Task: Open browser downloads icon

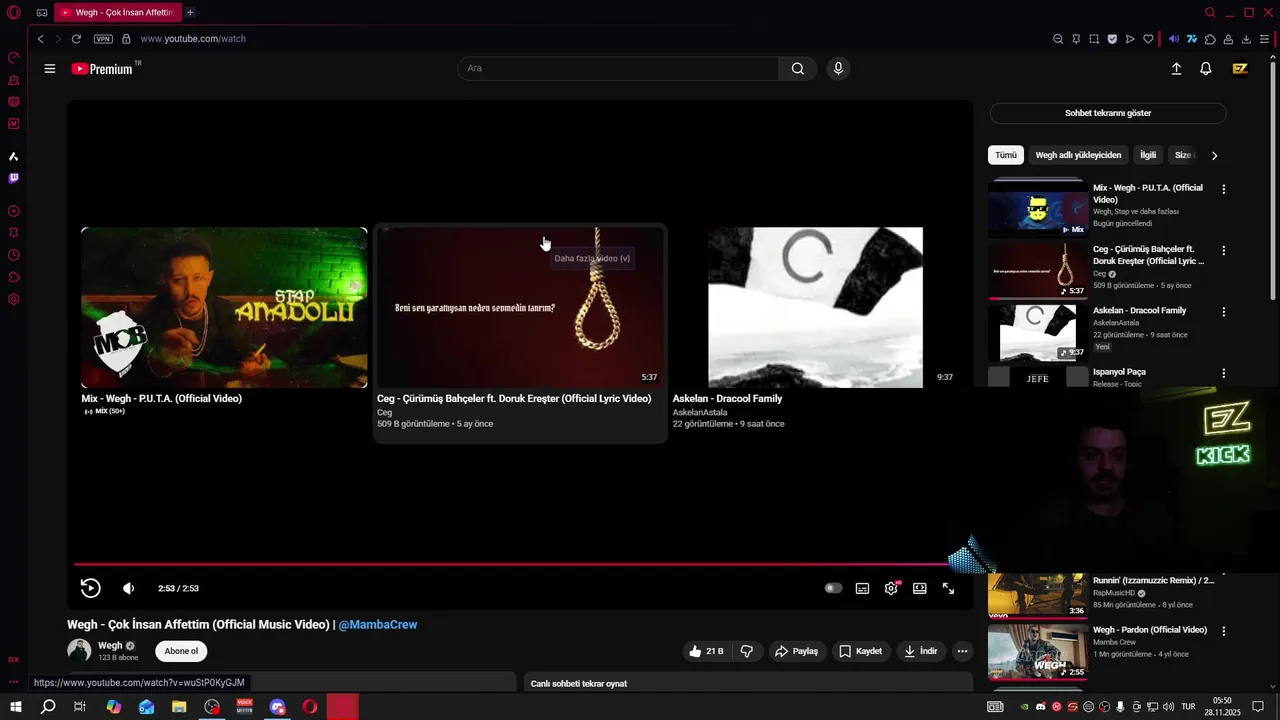Action: point(1246,39)
